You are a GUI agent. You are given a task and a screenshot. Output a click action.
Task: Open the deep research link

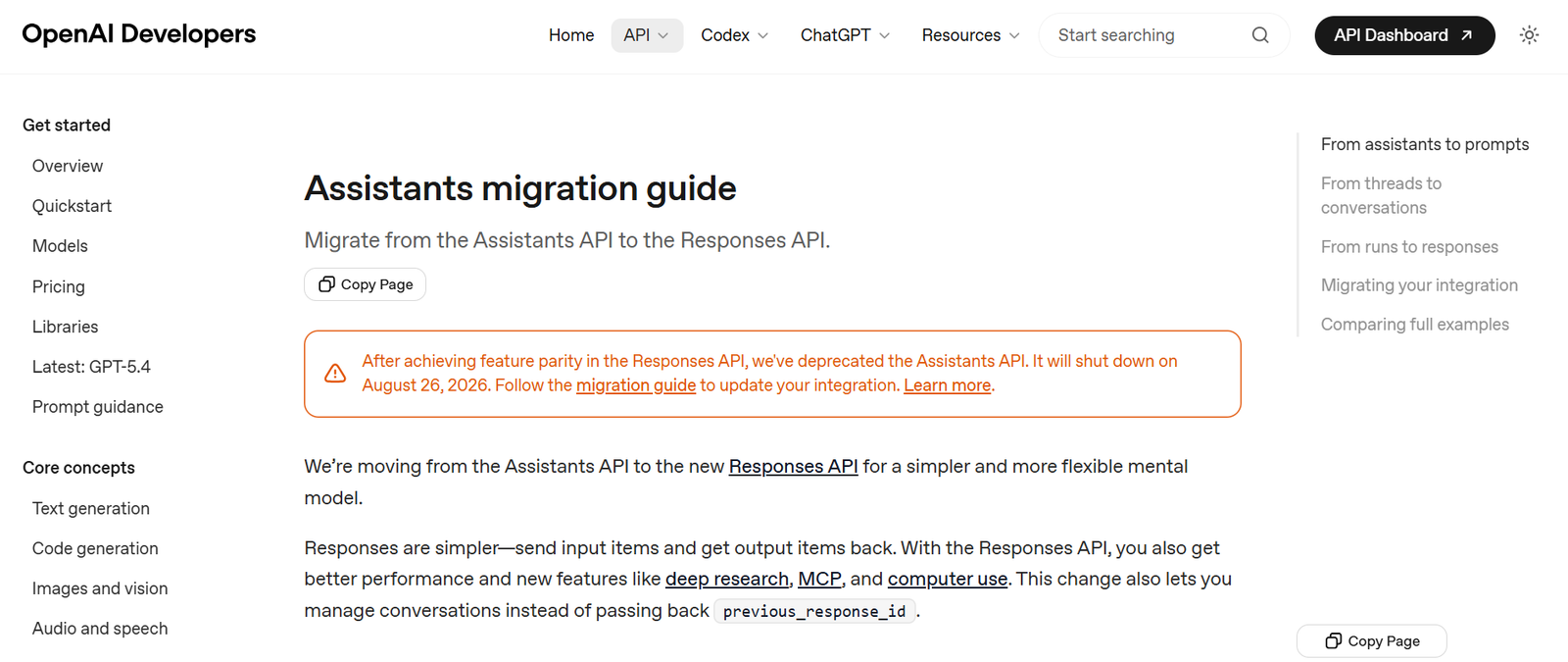[727, 579]
